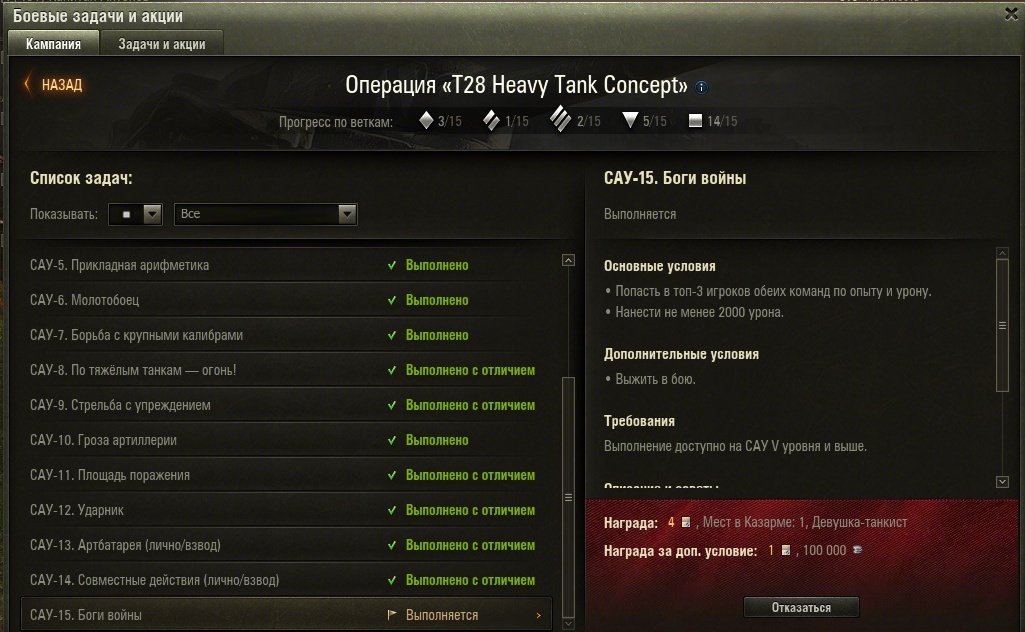Viewport: 1025px width, 632px height.
Task: Select the heavy tank branch triple-stripe icon
Action: [560, 120]
